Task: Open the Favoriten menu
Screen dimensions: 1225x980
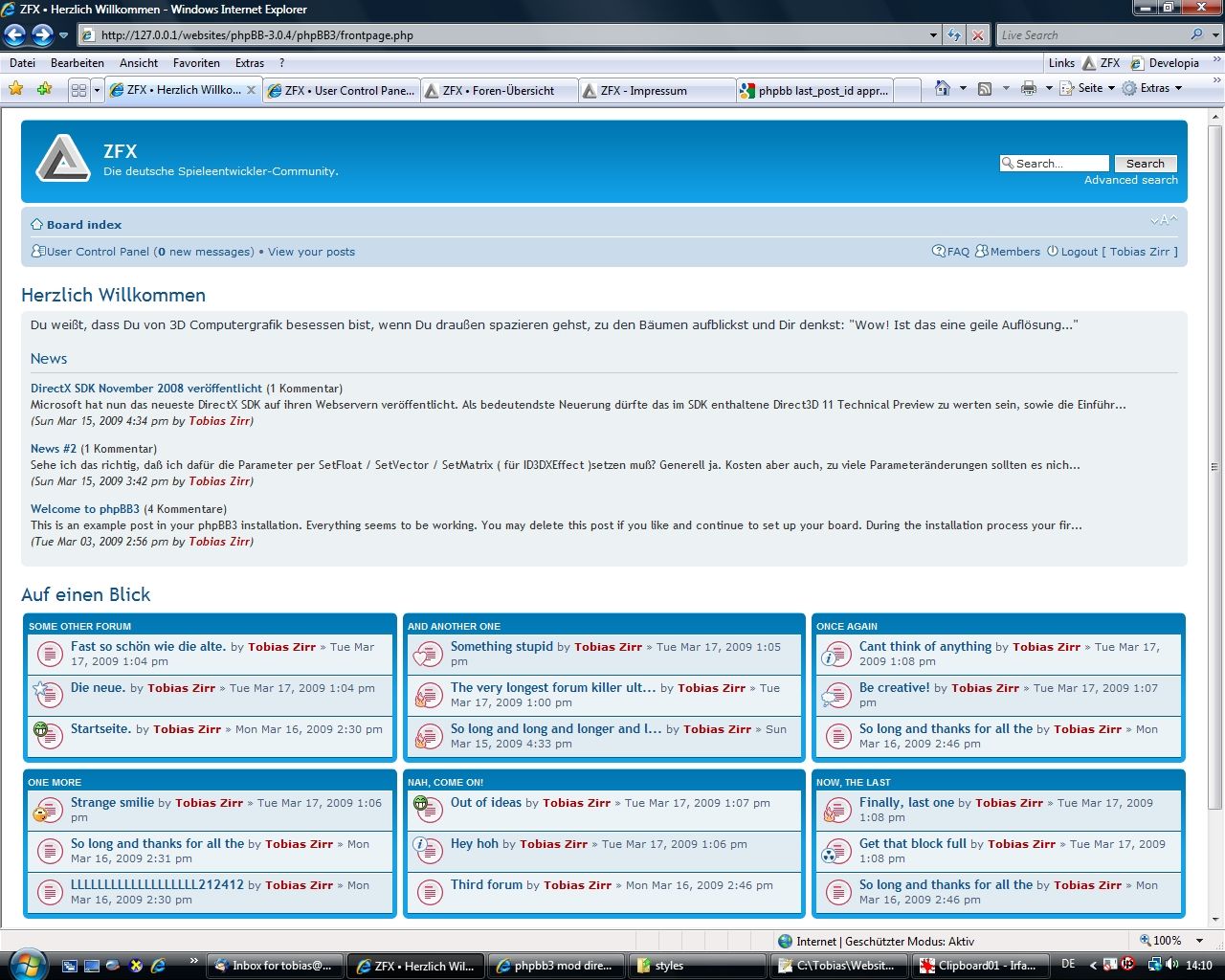Action: [196, 63]
